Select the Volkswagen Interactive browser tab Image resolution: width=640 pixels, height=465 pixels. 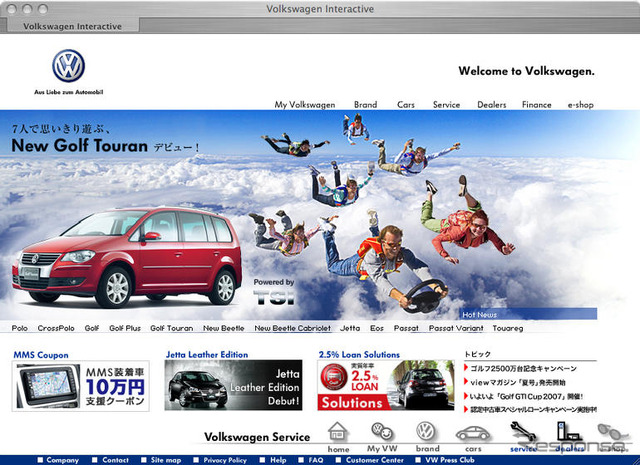coord(72,26)
